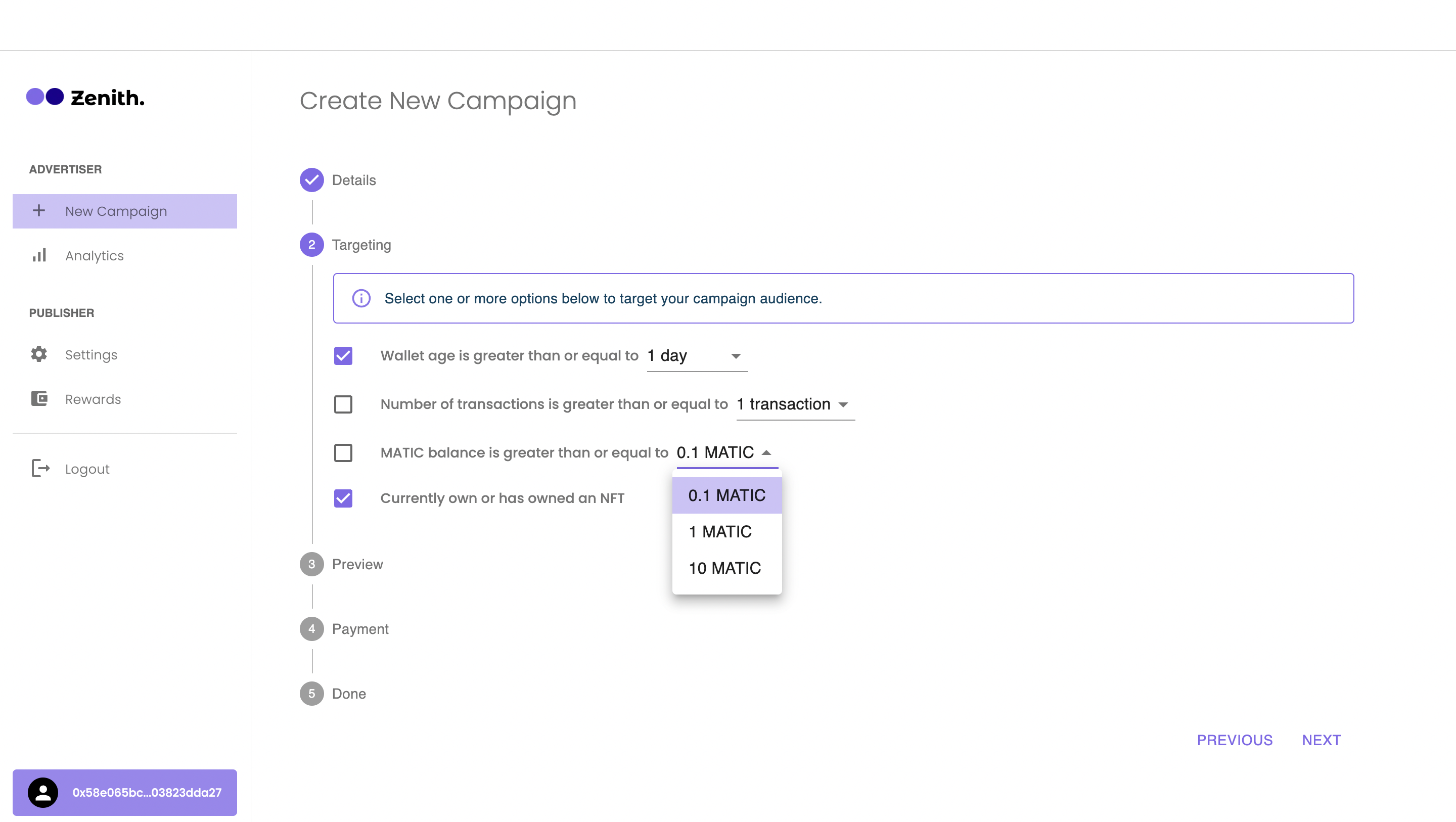Click the Logout arrow icon
This screenshot has height=822, width=1456.
coord(40,469)
